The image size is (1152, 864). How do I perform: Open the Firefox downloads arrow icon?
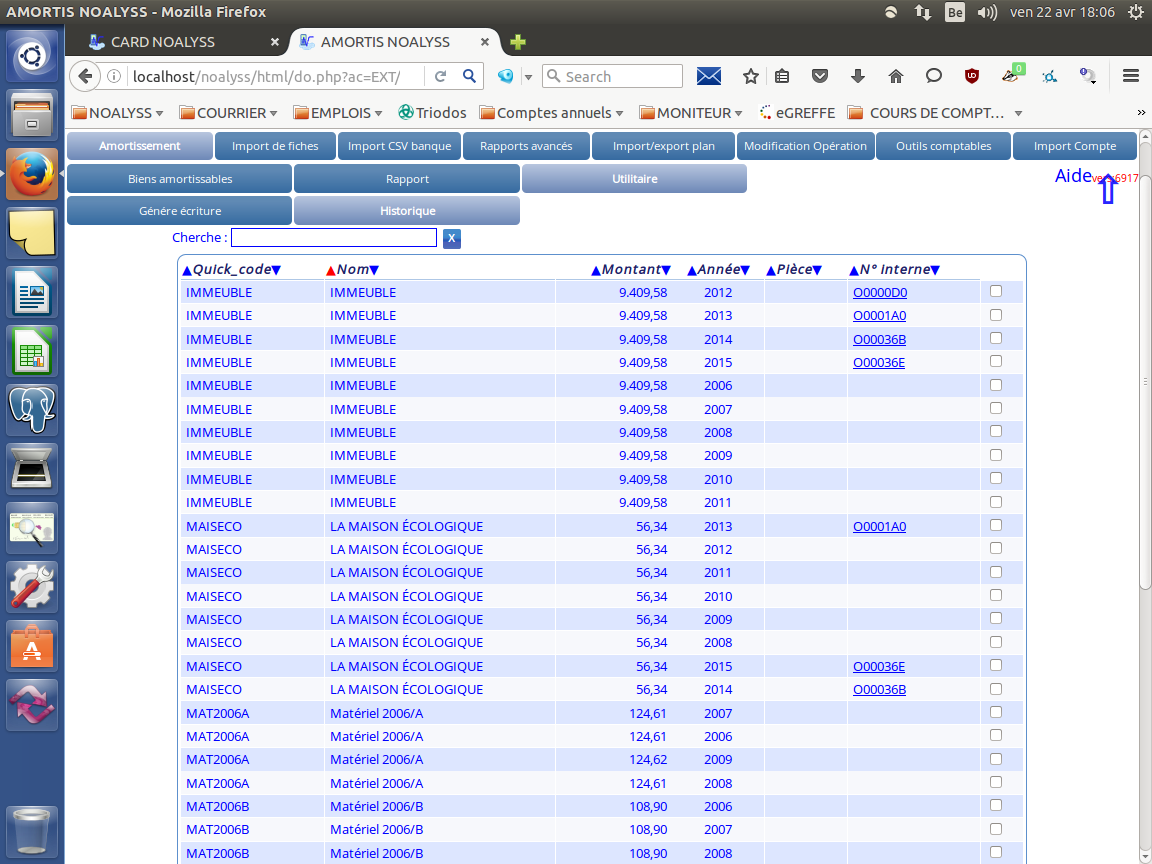click(x=858, y=76)
